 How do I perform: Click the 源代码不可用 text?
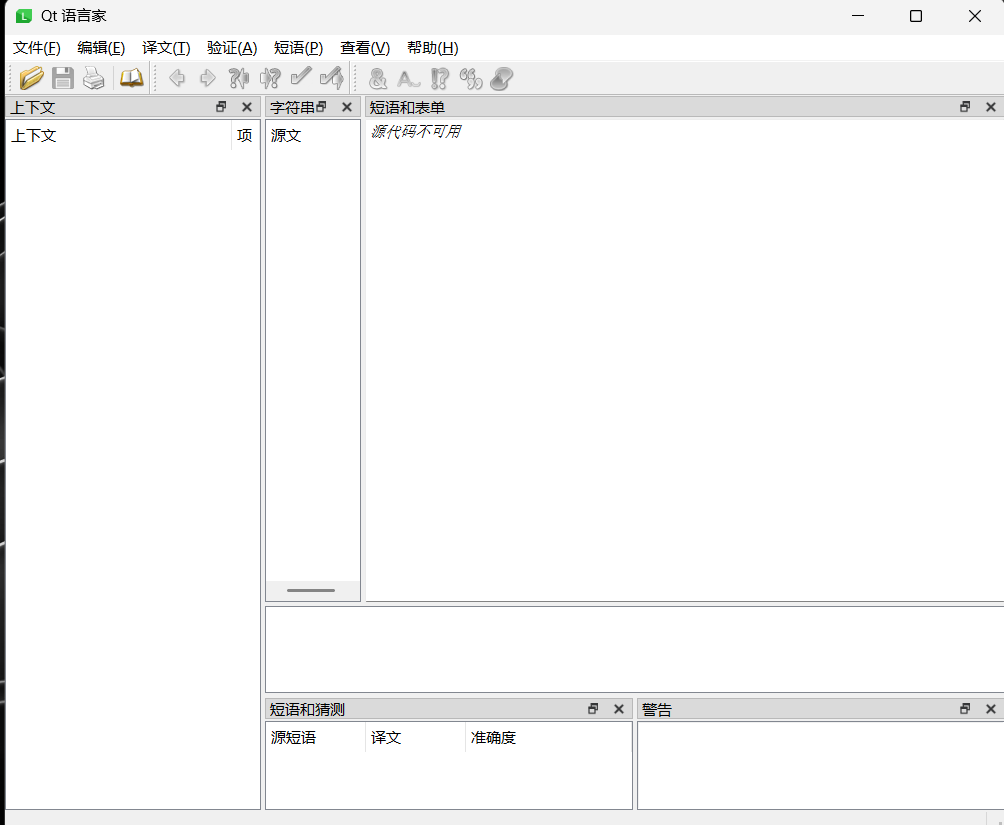(416, 132)
